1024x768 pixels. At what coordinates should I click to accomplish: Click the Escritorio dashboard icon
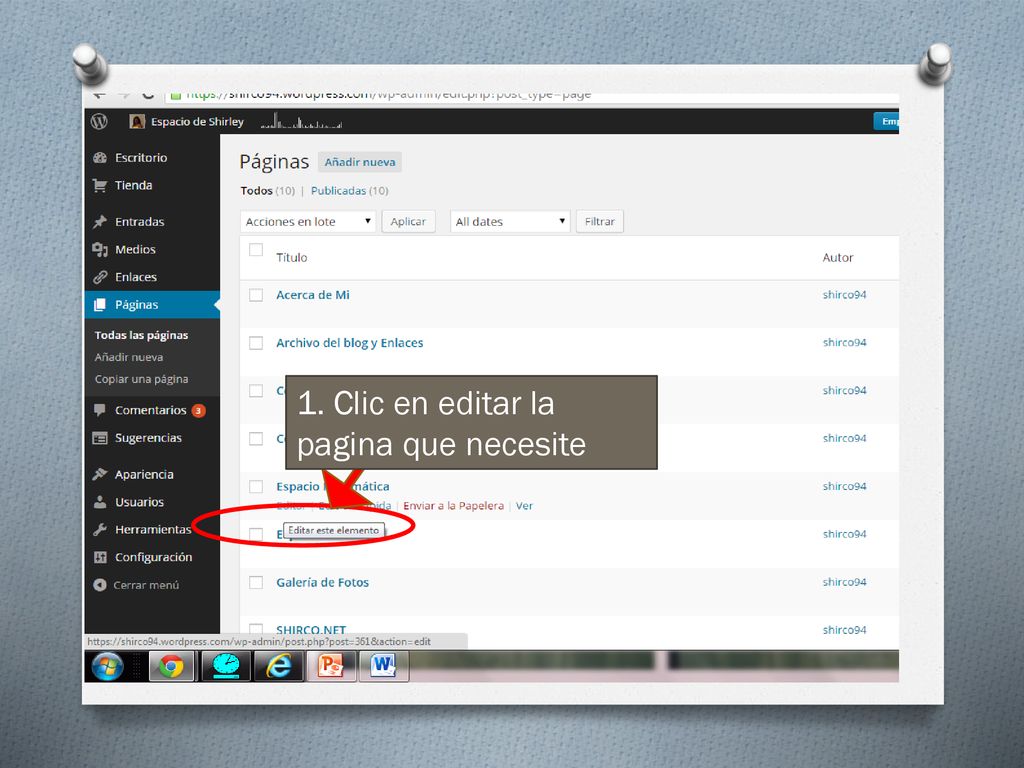(100, 157)
